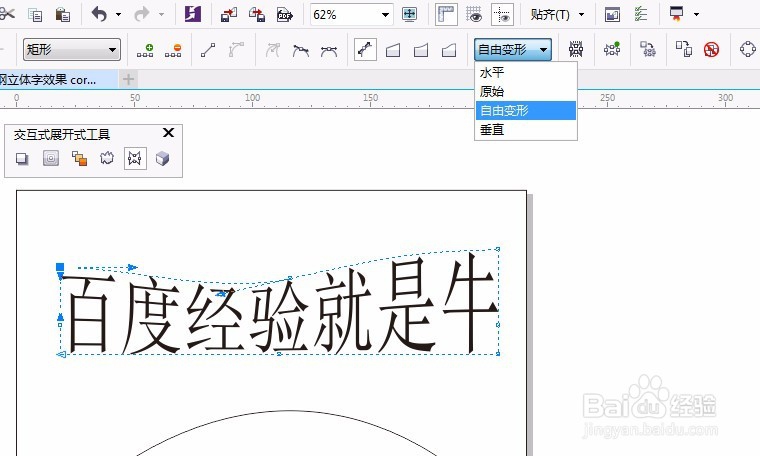Click the top-left blue envelope node

pyautogui.click(x=60, y=267)
